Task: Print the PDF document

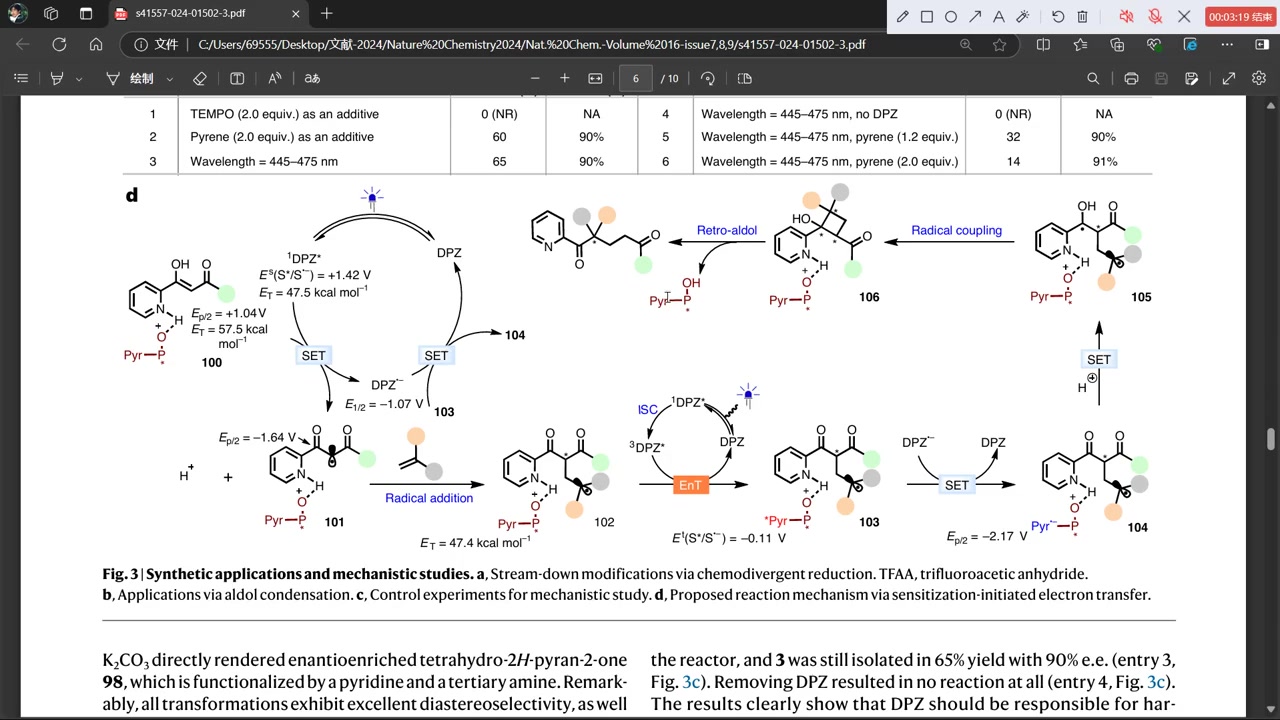Action: coord(1131,78)
